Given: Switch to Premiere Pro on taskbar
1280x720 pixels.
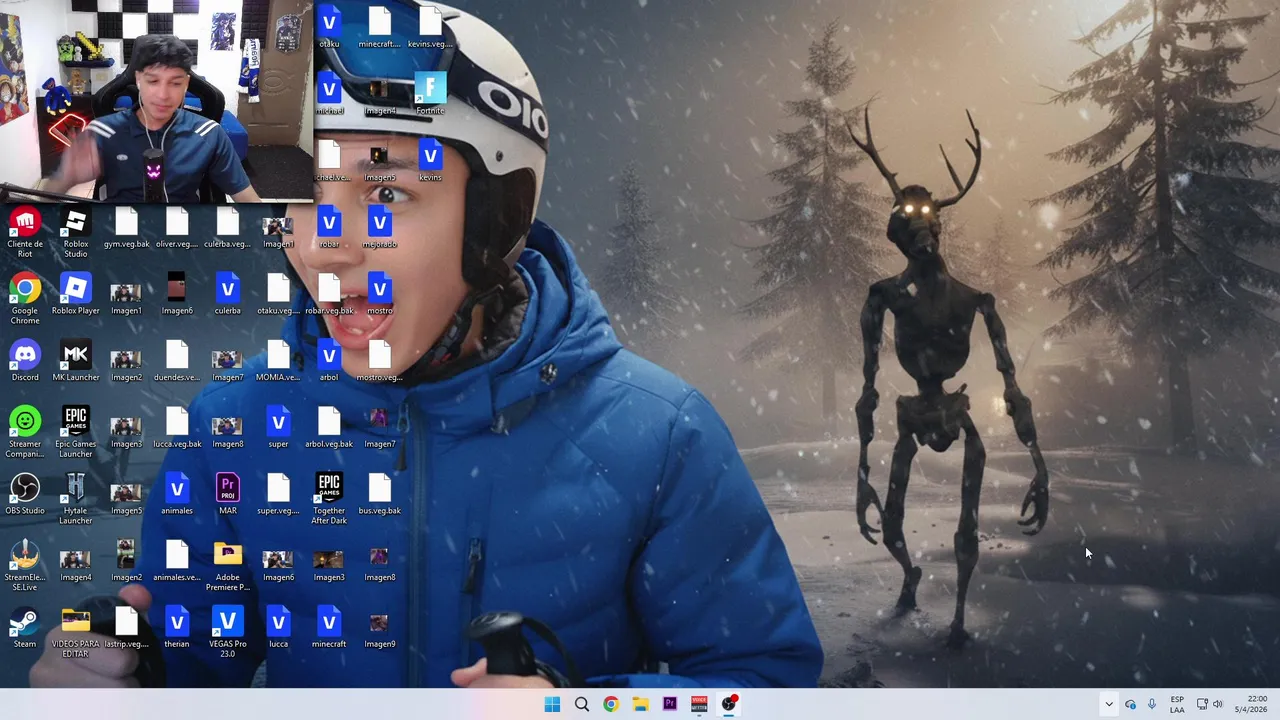Looking at the screenshot, I should coord(670,704).
